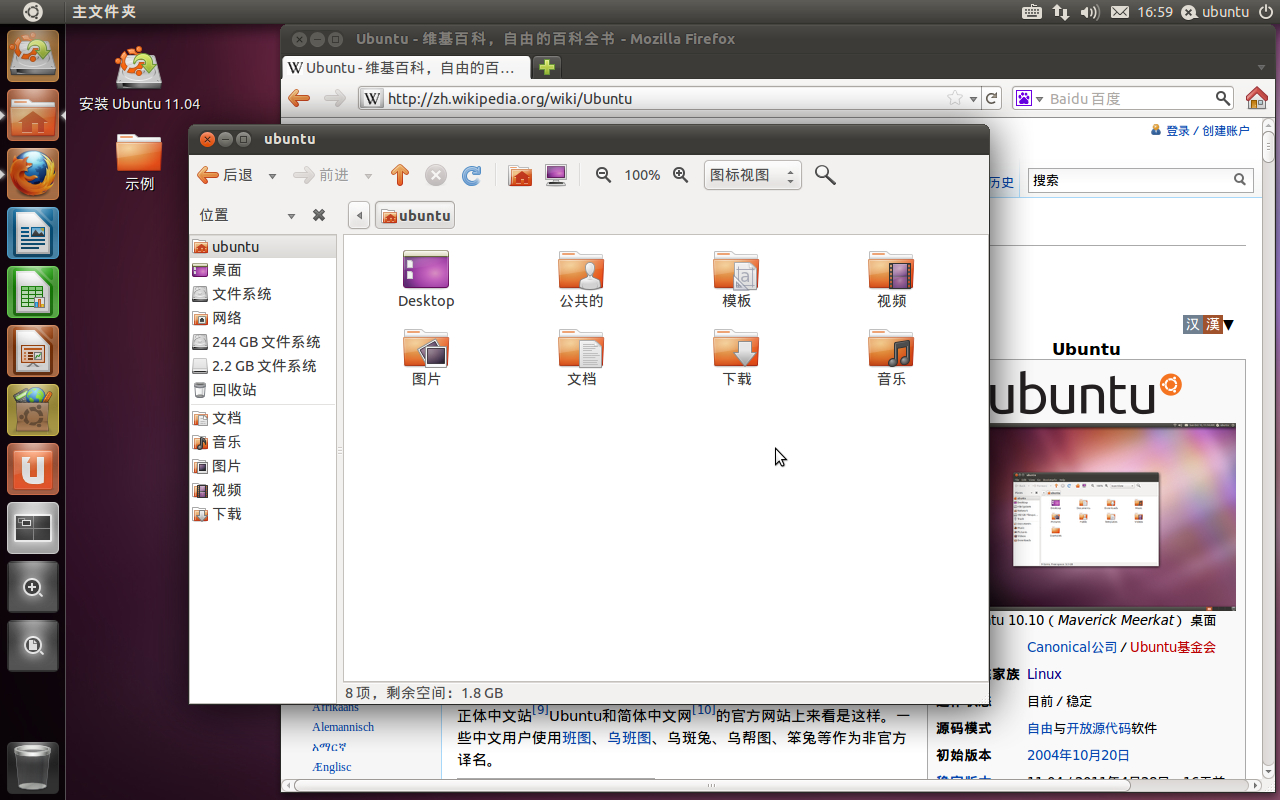The width and height of the screenshot is (1280, 800).
Task: Close the 位置 sidebar panel
Action: point(319,215)
